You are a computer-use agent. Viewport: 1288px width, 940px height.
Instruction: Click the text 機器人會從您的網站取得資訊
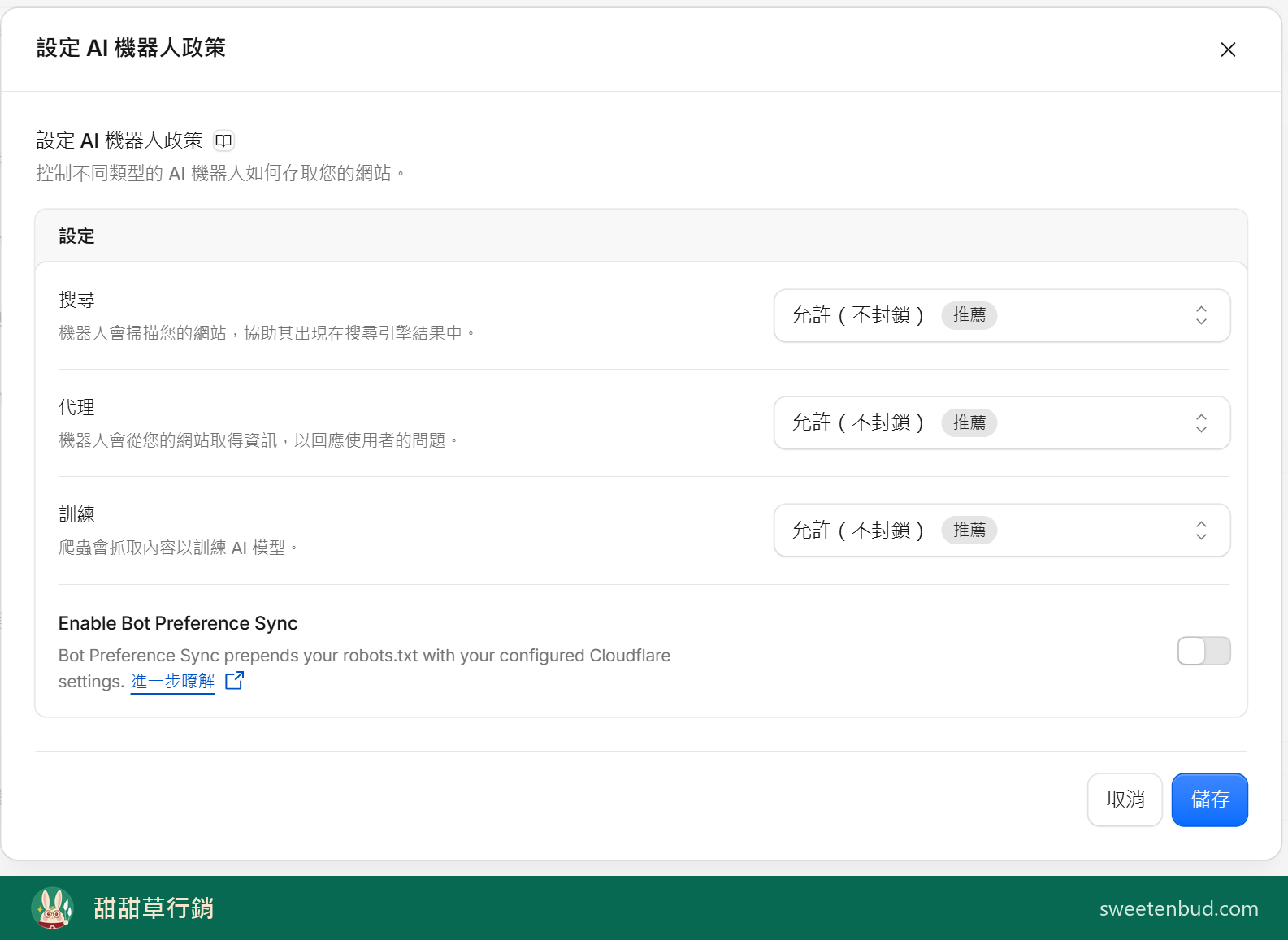point(168,440)
